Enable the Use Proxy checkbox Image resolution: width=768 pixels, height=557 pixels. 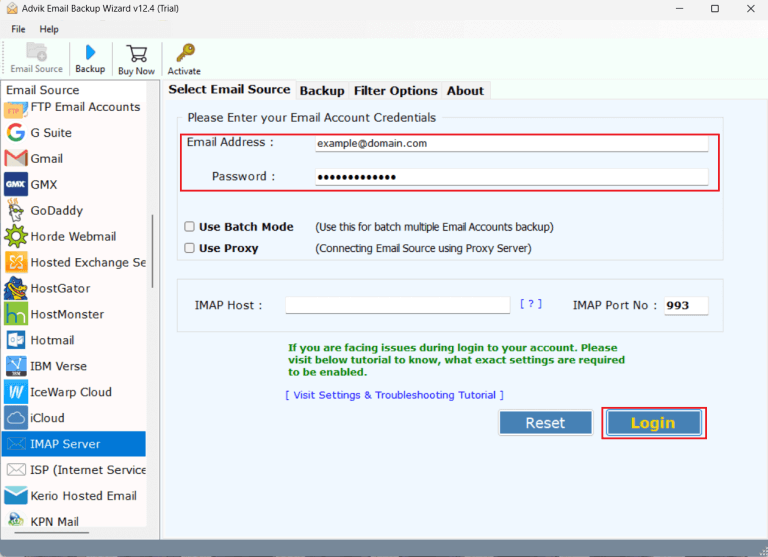point(190,248)
